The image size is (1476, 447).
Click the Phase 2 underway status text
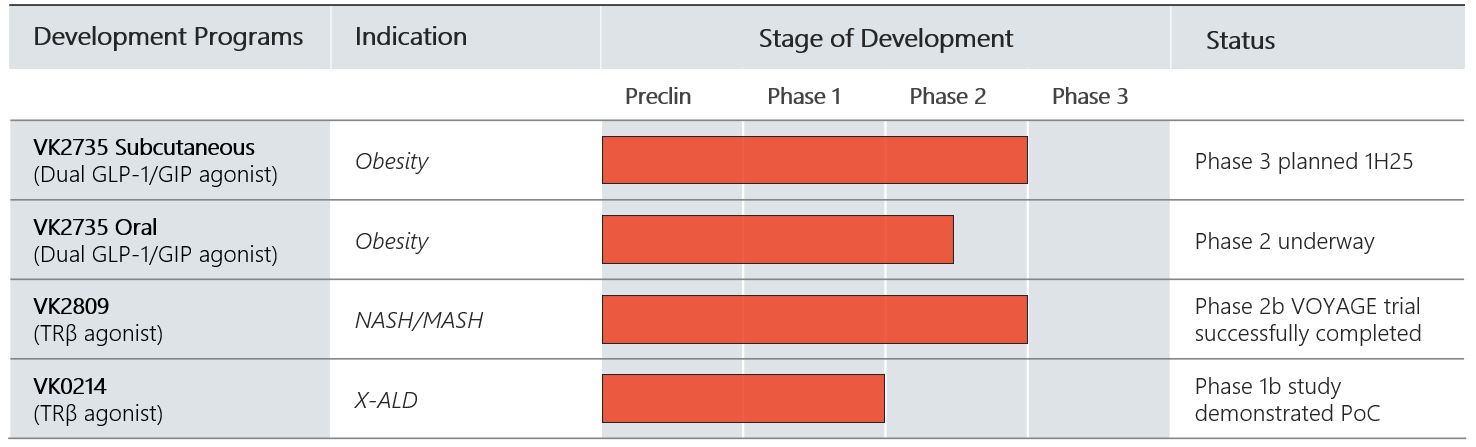pyautogui.click(x=1284, y=241)
